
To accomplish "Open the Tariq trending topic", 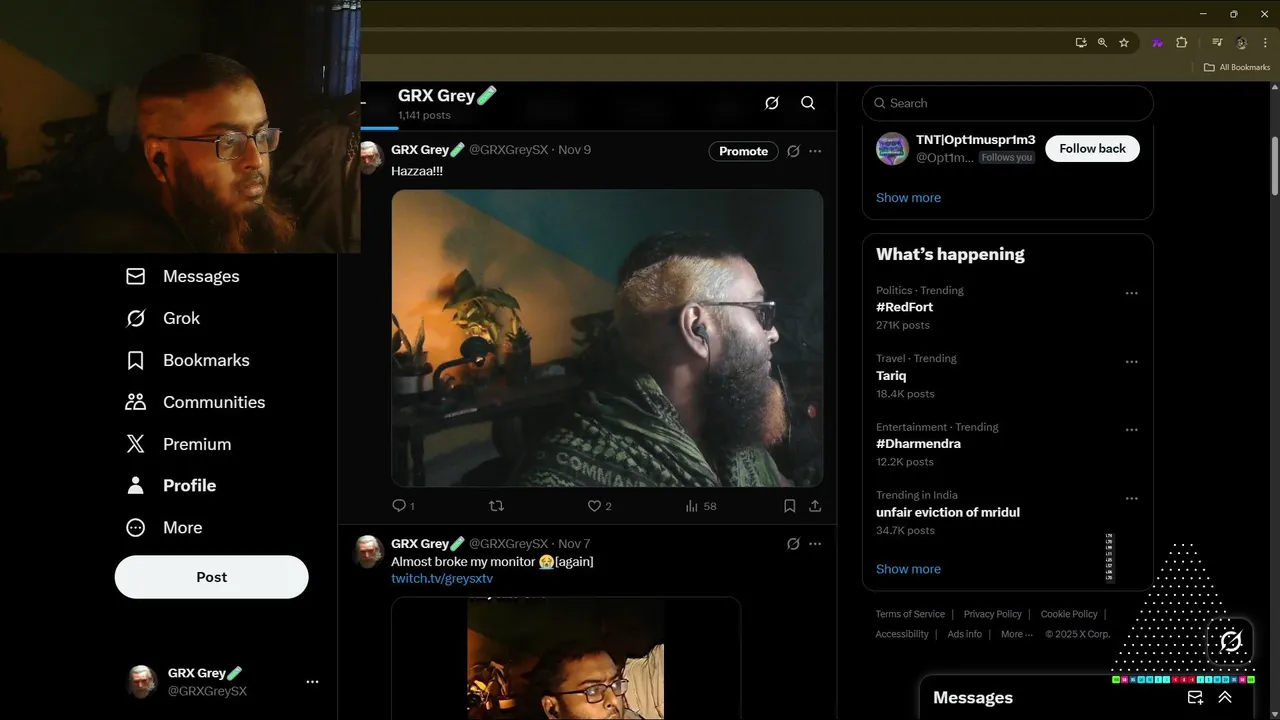I will (891, 376).
